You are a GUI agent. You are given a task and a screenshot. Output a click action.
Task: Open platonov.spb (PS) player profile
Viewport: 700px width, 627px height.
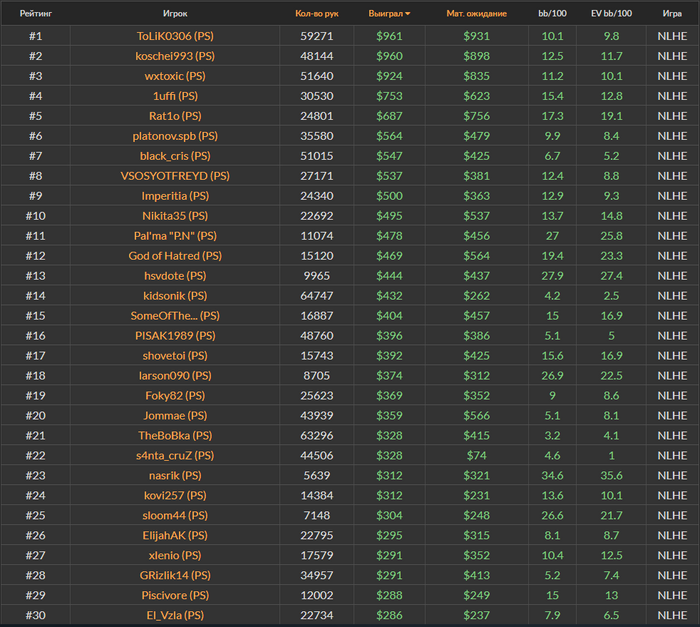[x=175, y=136]
